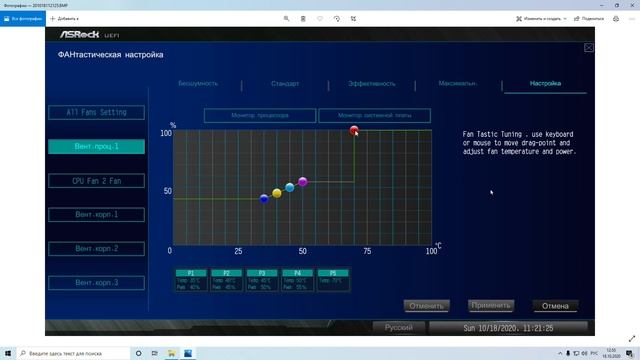Click All Fans Setting button

pos(96,112)
